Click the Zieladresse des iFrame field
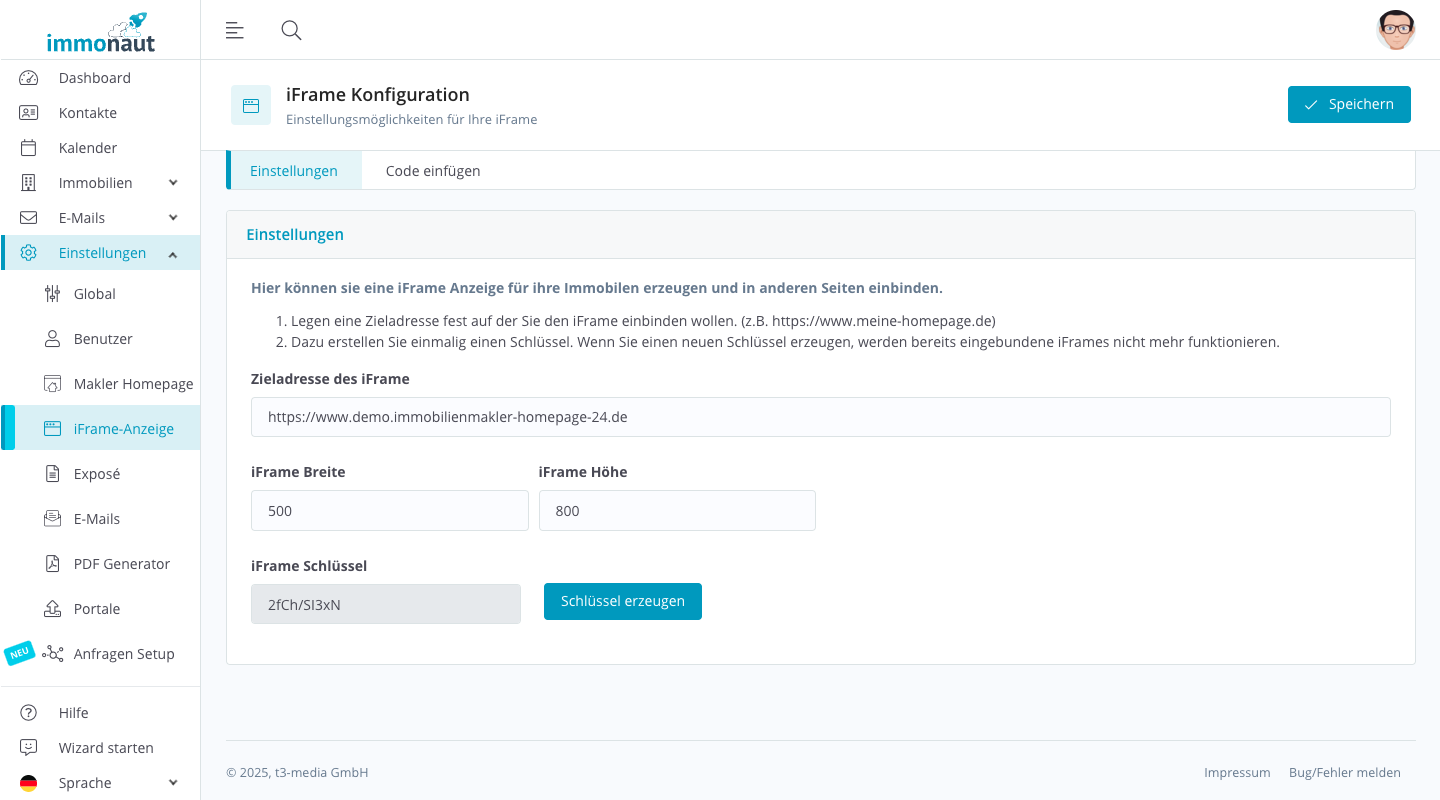The image size is (1440, 800). pos(820,417)
